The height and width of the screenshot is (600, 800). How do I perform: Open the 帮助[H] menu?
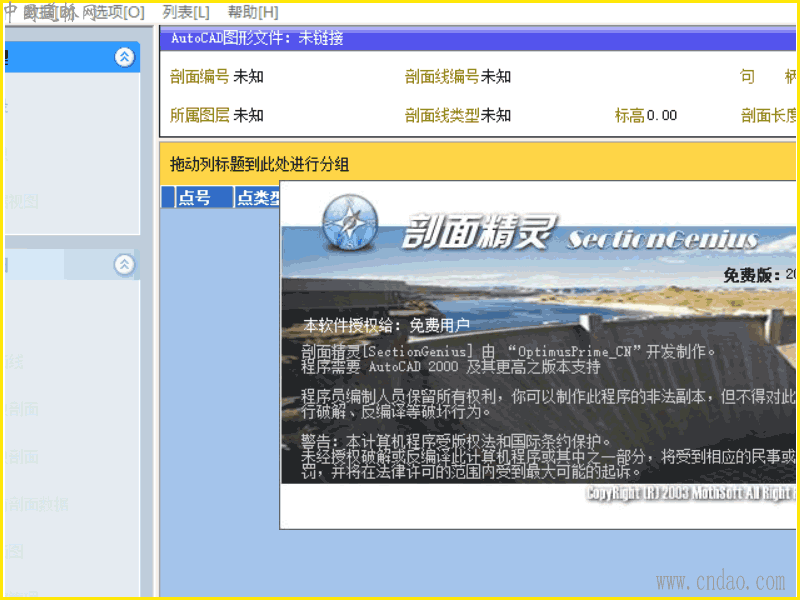[x=253, y=12]
